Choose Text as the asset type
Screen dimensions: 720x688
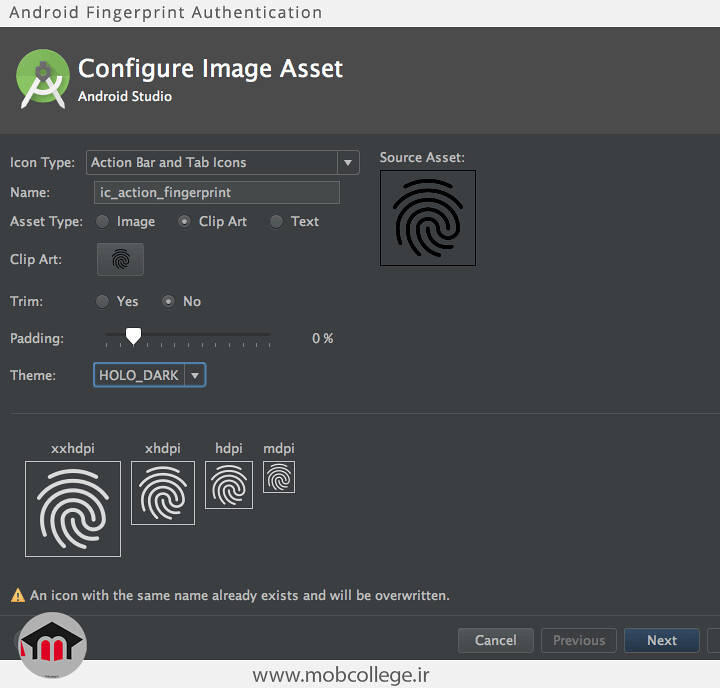coord(276,222)
